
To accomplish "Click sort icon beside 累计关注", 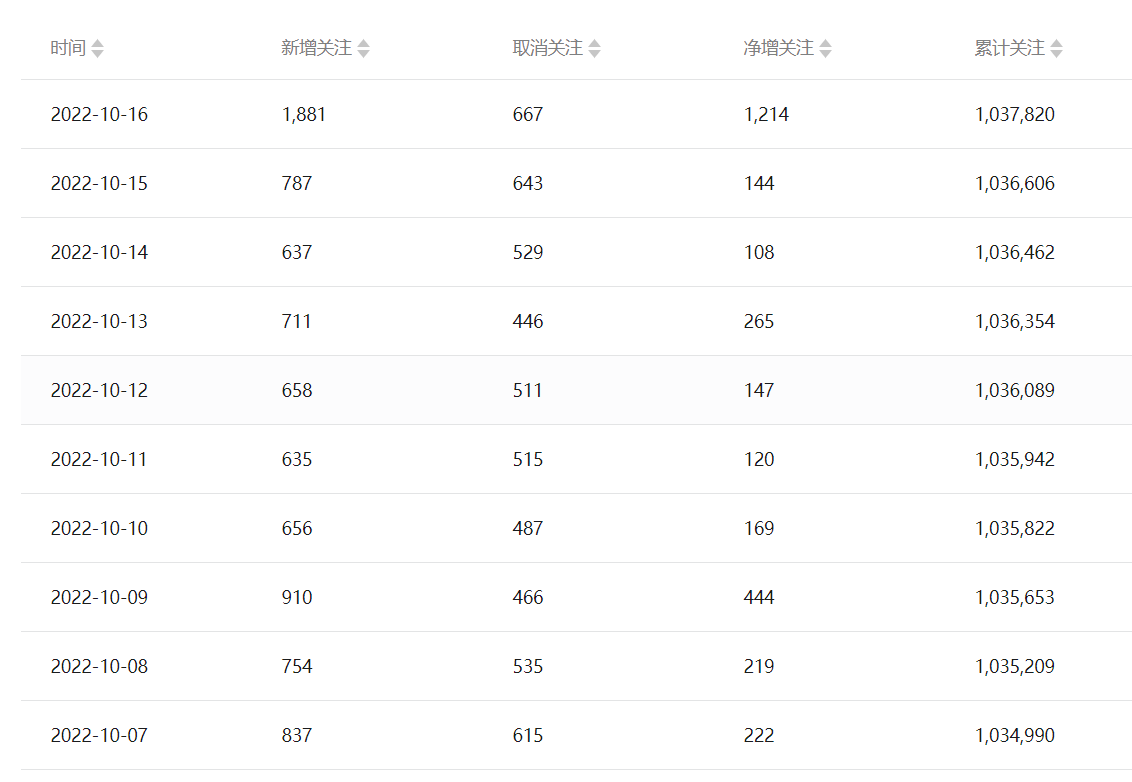I will coord(1056,48).
